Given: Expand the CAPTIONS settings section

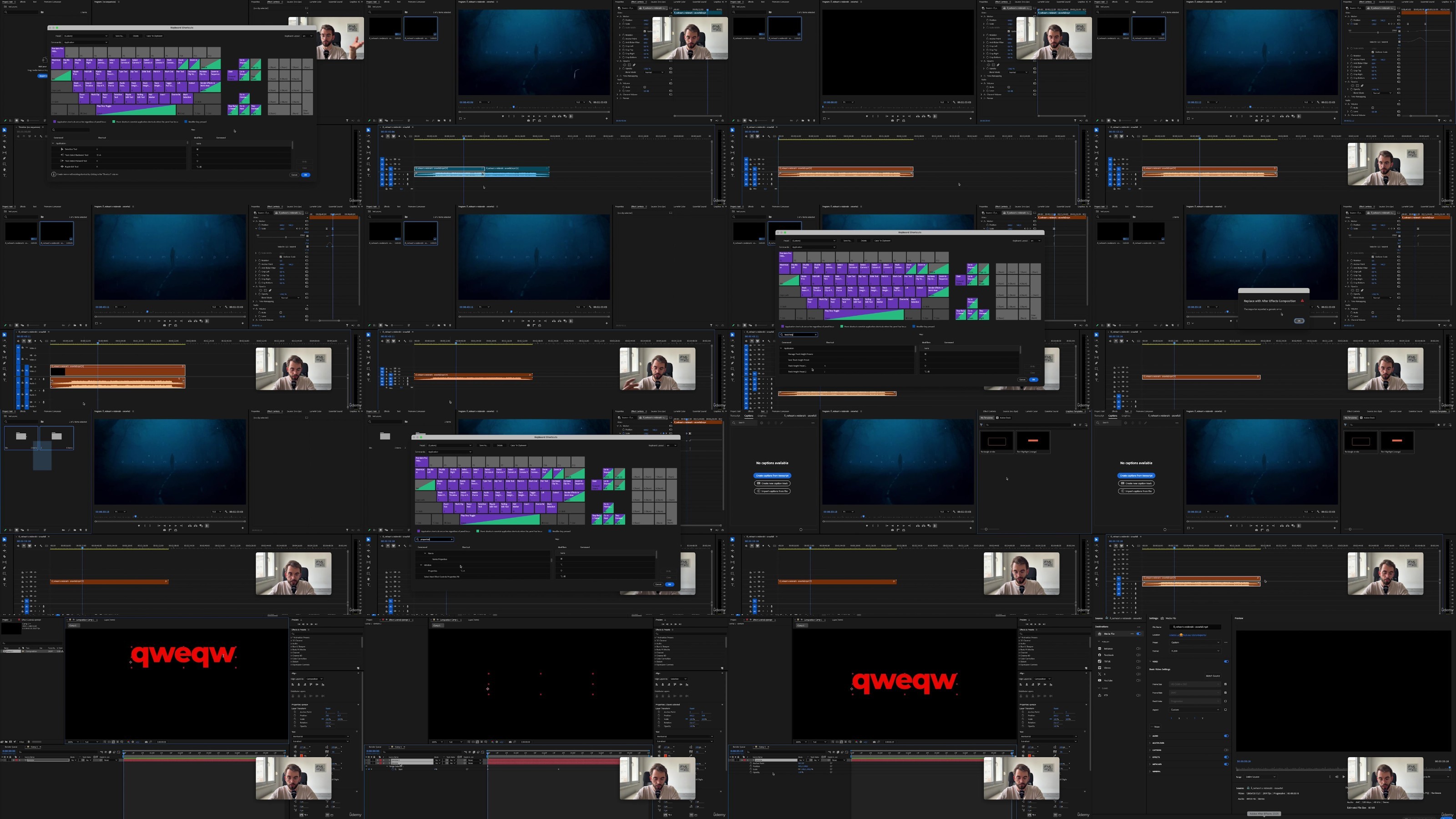Looking at the screenshot, I should [x=1150, y=751].
